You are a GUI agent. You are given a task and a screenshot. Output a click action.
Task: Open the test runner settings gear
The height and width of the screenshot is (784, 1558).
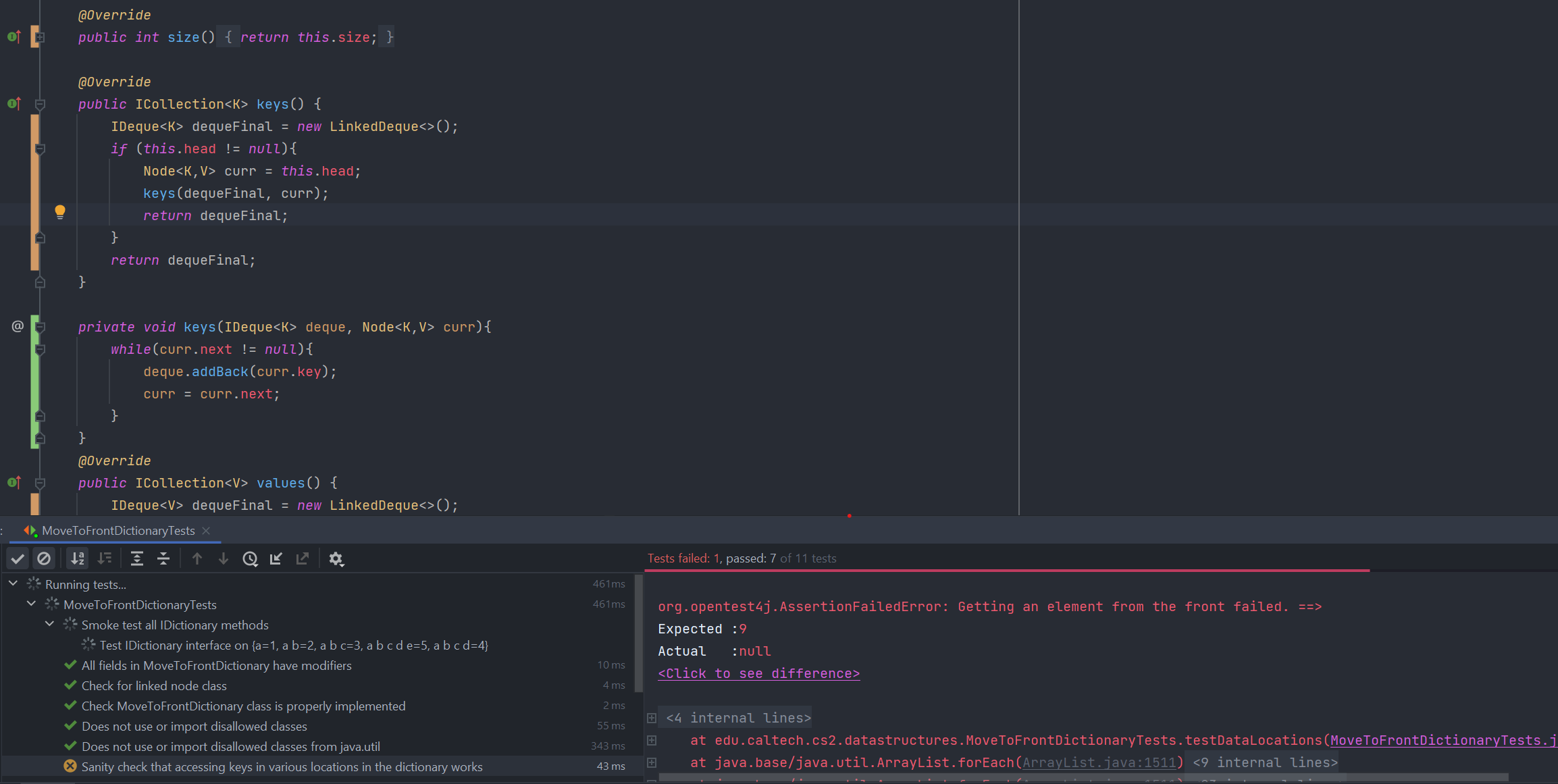click(336, 558)
